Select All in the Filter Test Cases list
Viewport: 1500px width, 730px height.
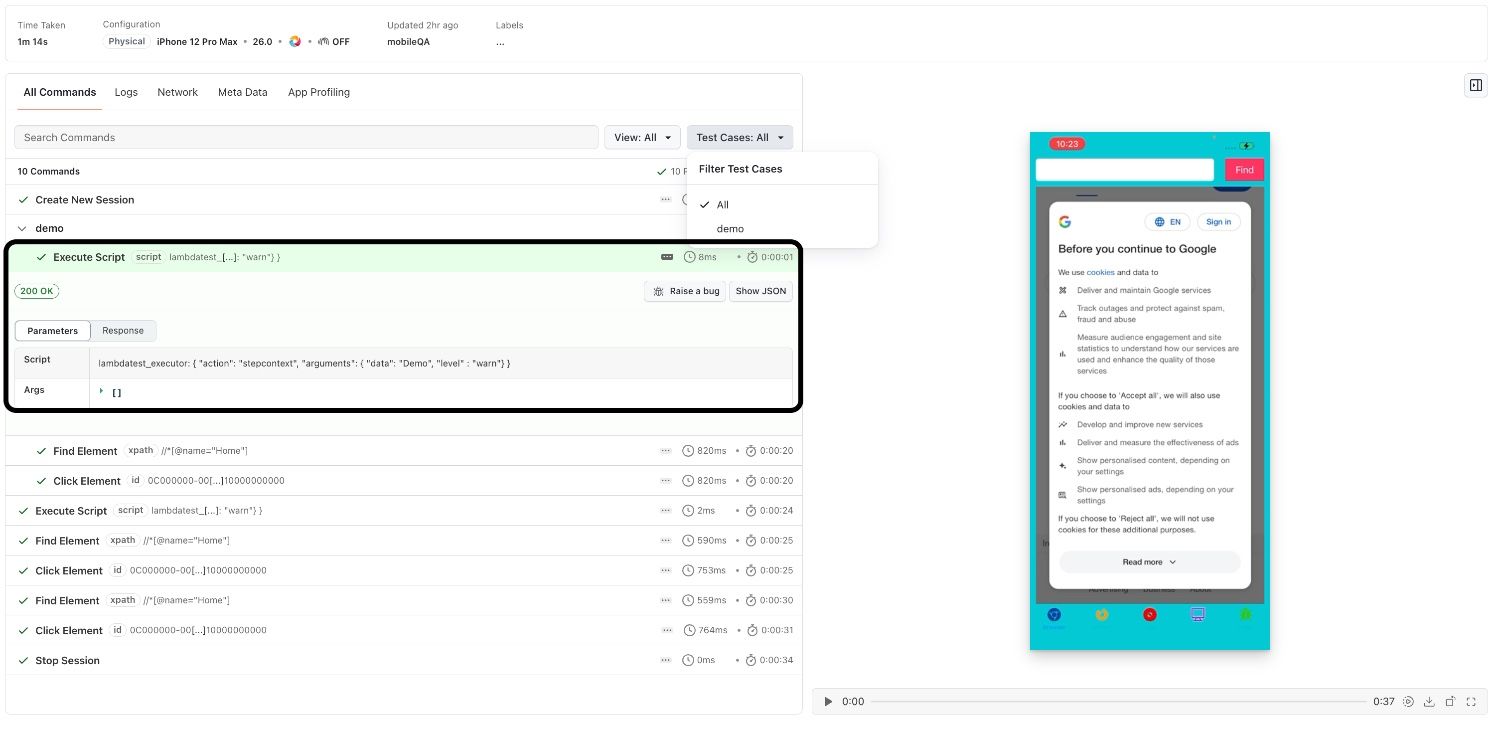pos(722,205)
